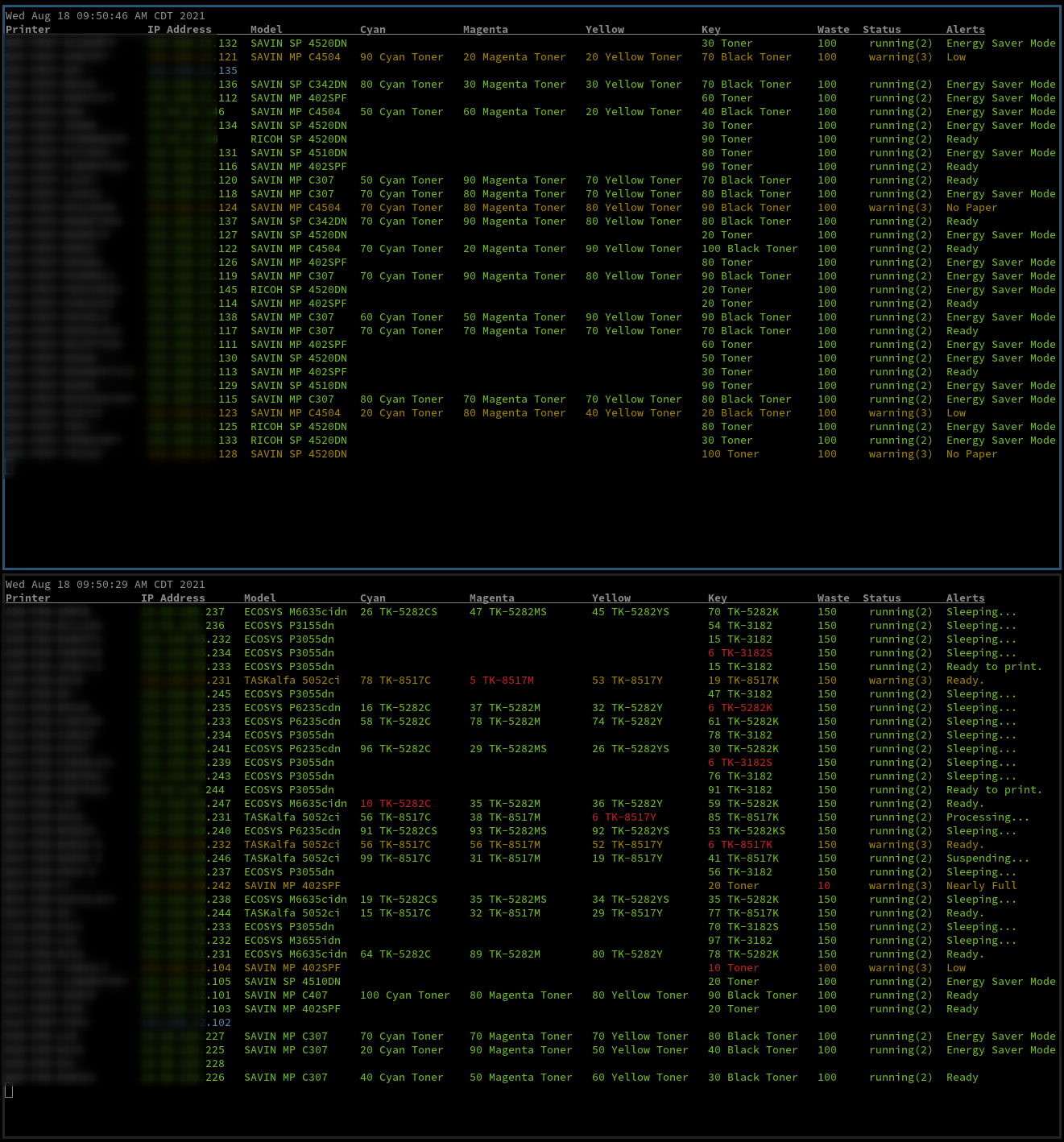1064x1142 pixels.
Task: Click '60 Cyan Toner' in the top pane
Action: click(x=402, y=317)
